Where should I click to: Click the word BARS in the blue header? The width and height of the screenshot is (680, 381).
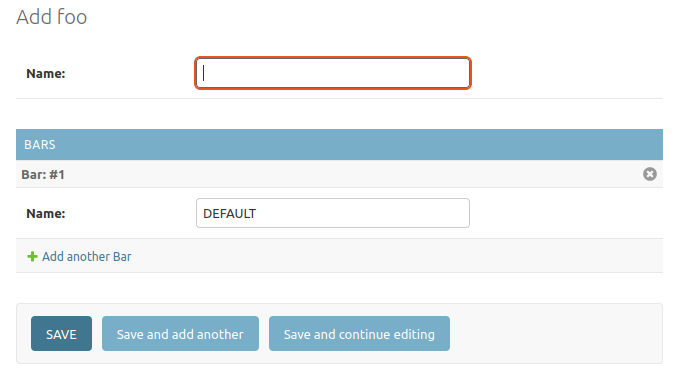(x=39, y=145)
